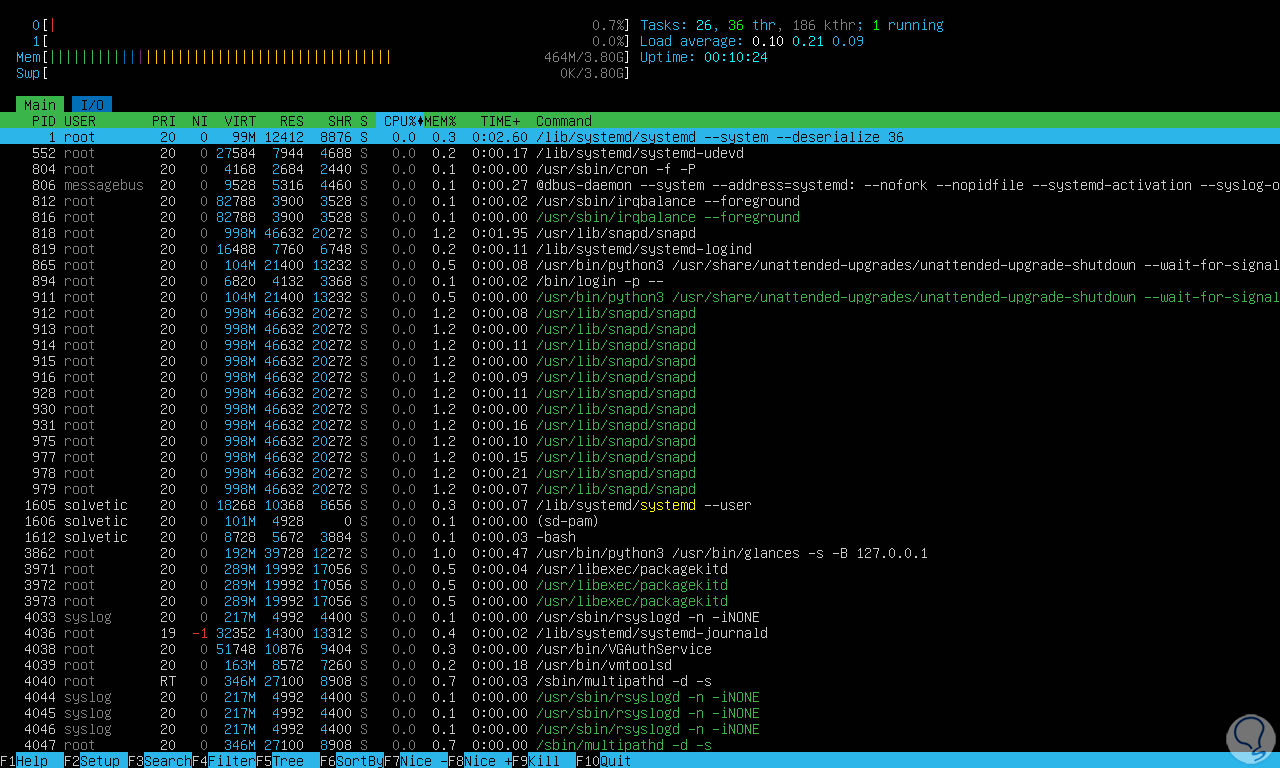Image resolution: width=1280 pixels, height=768 pixels.
Task: Open the F6 SortBy menu
Action: (352, 761)
